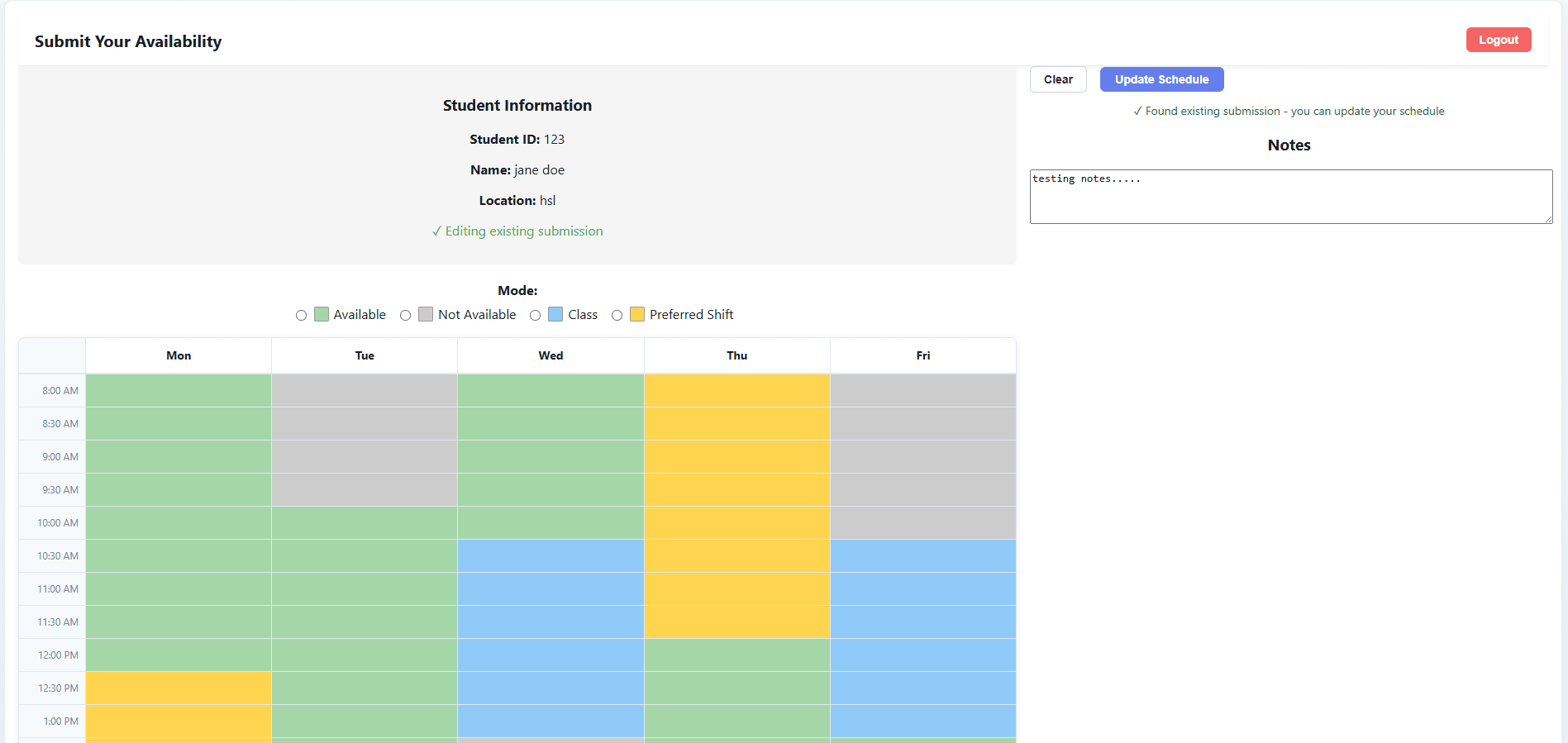Click the 'Found existing submission' message

(x=1289, y=111)
